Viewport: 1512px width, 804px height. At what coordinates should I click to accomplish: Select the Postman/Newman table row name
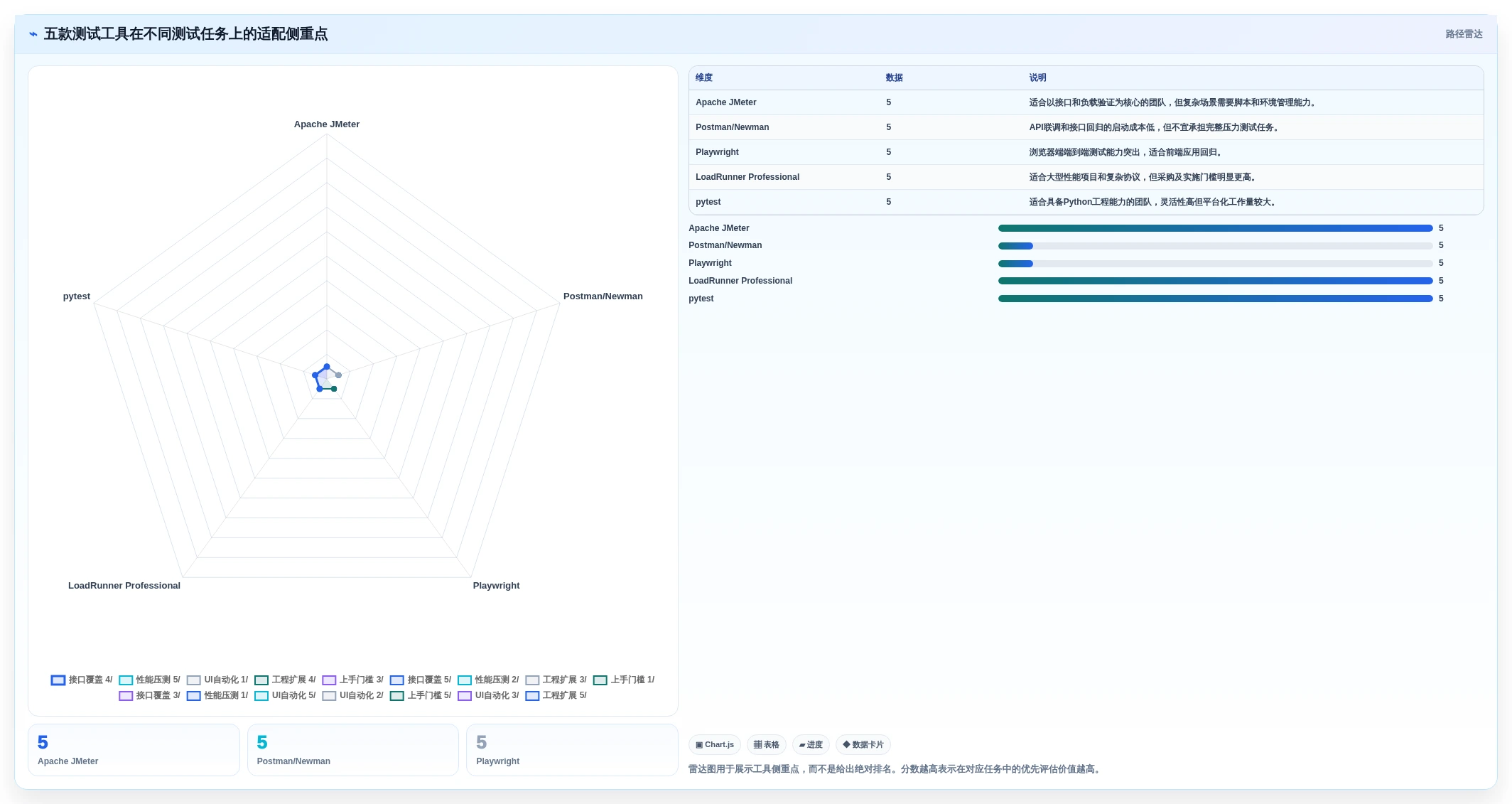click(732, 127)
